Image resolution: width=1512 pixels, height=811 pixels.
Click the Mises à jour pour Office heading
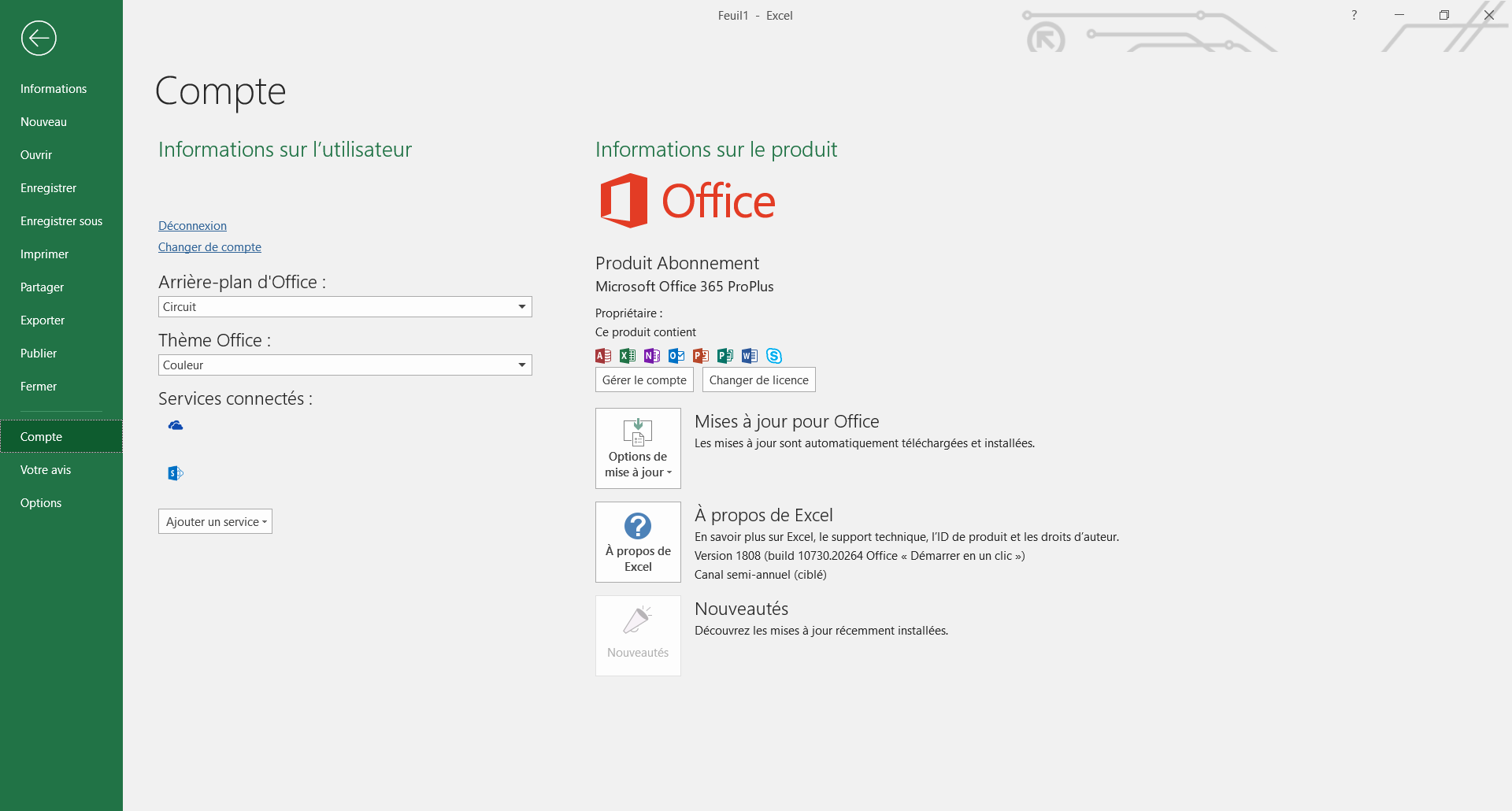(x=787, y=422)
